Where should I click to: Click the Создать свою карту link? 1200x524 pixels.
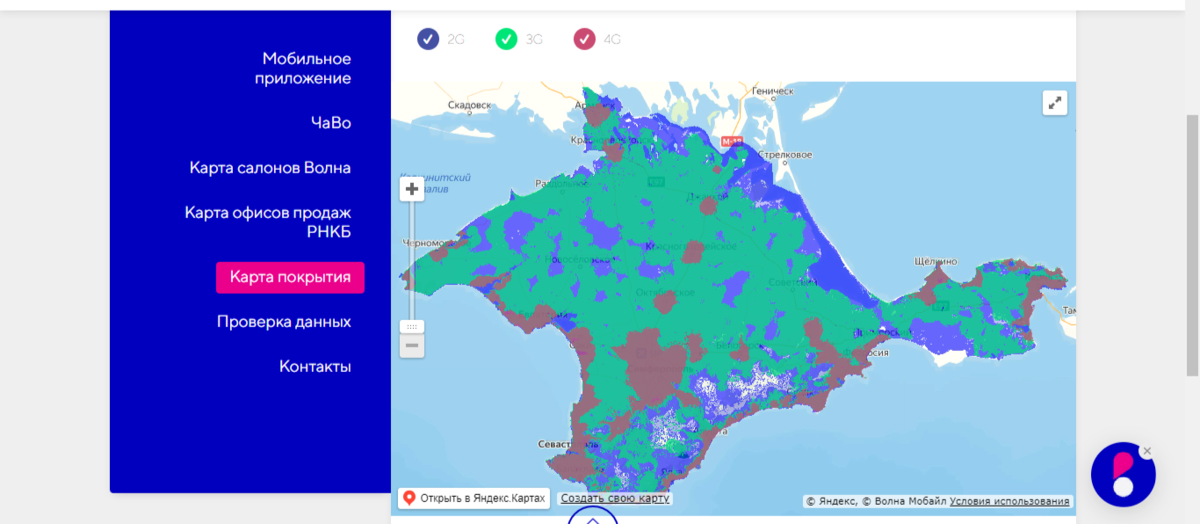click(x=615, y=498)
